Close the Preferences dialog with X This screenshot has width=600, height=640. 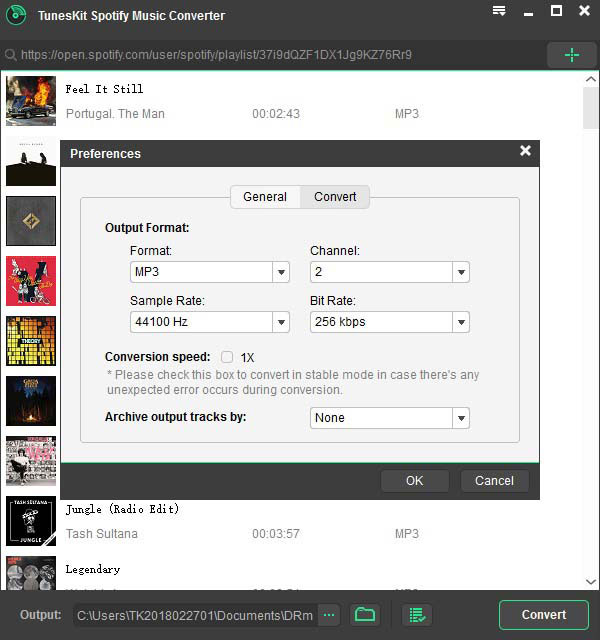pyautogui.click(x=525, y=152)
